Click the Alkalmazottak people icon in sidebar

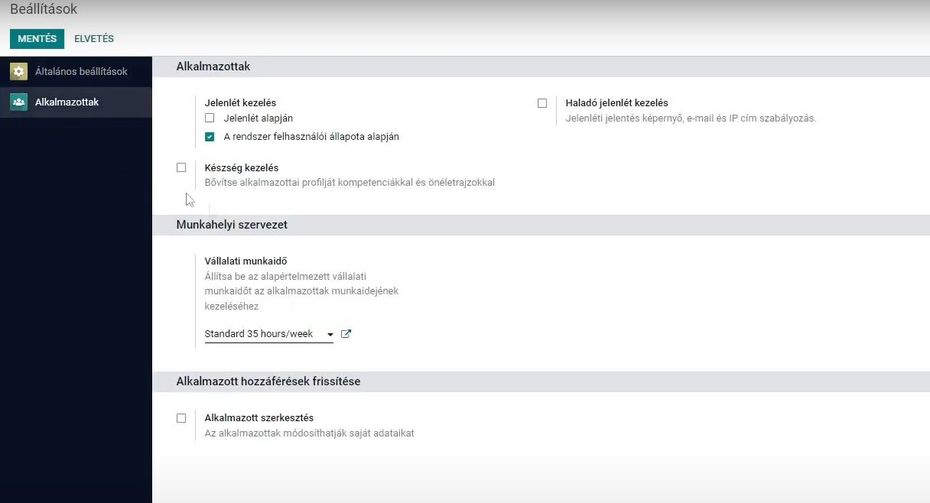tap(18, 102)
